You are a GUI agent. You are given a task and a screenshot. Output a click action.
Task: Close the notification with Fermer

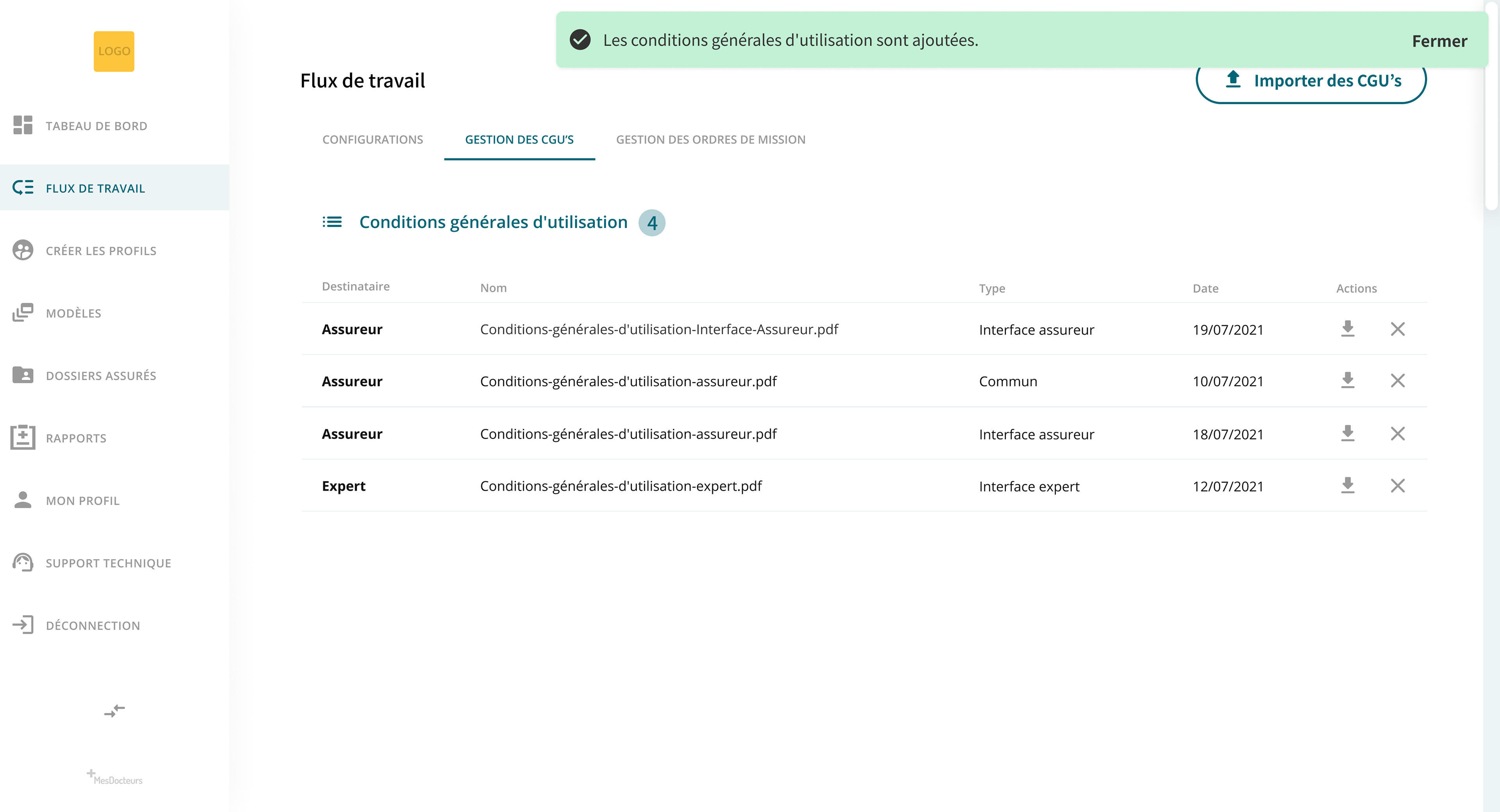coord(1439,41)
